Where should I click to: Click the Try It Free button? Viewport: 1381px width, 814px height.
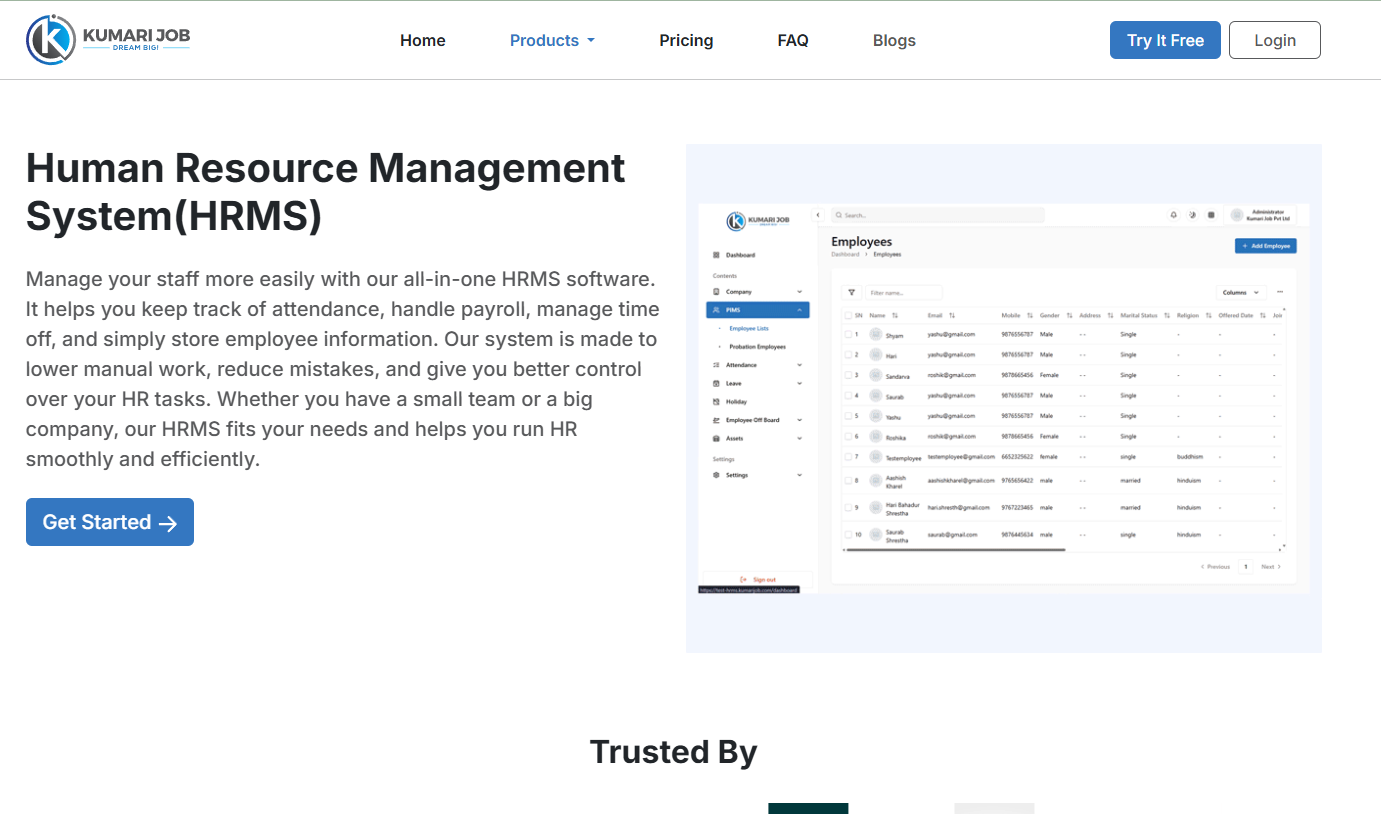pyautogui.click(x=1165, y=40)
